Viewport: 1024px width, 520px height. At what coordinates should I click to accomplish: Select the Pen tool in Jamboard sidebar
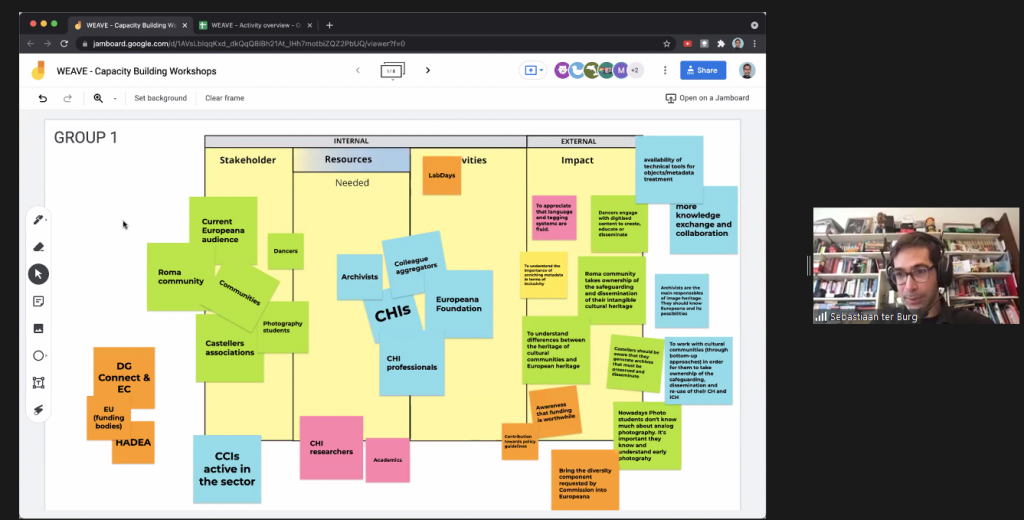tap(39, 220)
